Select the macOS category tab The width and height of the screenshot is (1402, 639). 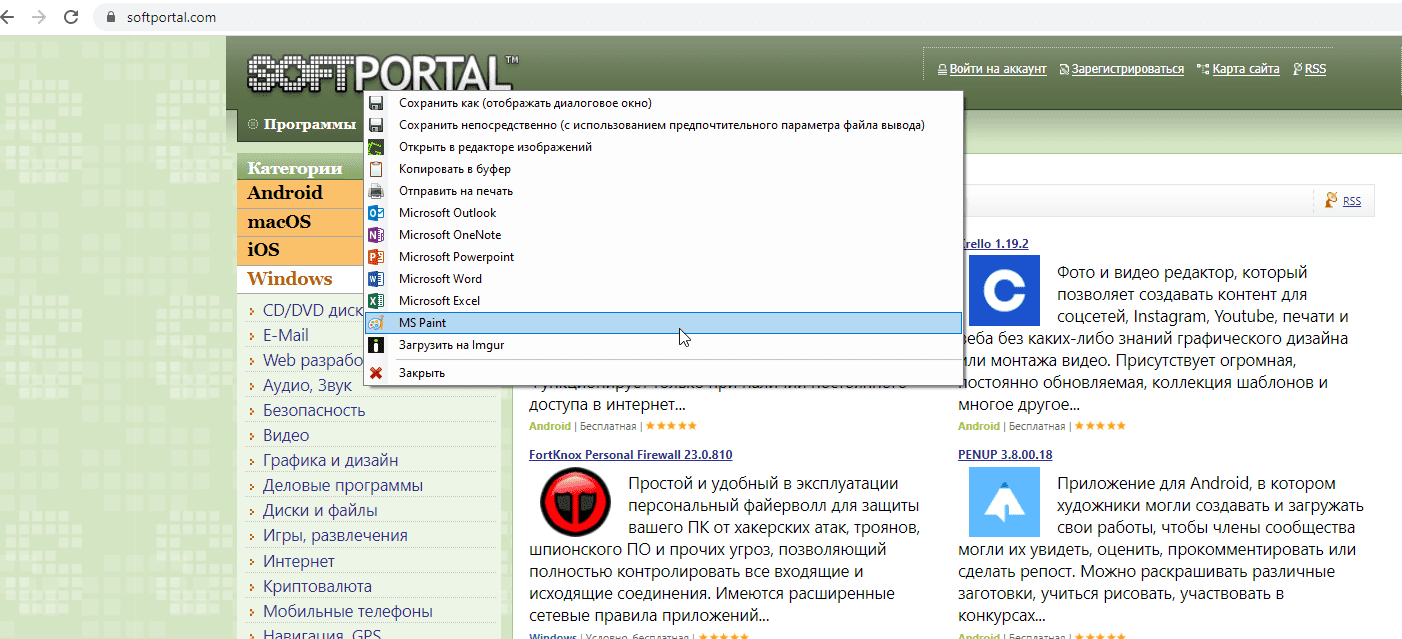(x=300, y=221)
